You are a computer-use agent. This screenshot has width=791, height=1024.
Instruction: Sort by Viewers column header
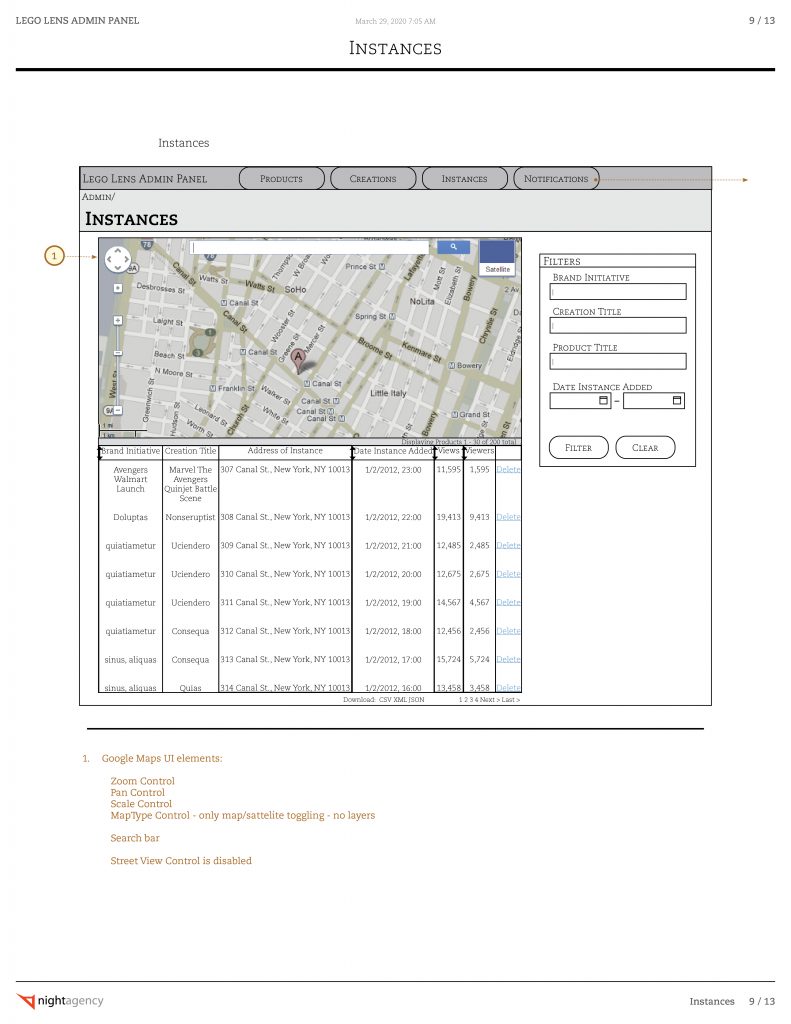tap(479, 451)
